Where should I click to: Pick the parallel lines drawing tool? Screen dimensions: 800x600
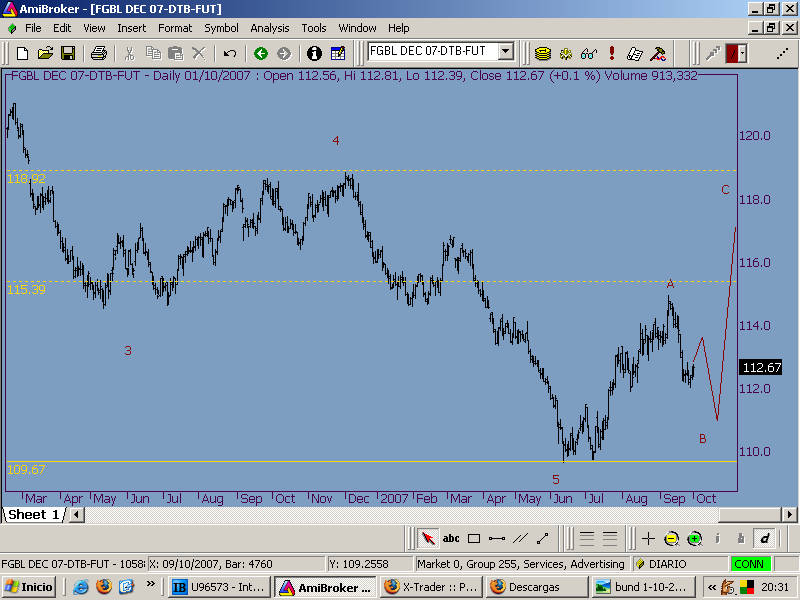[520, 538]
